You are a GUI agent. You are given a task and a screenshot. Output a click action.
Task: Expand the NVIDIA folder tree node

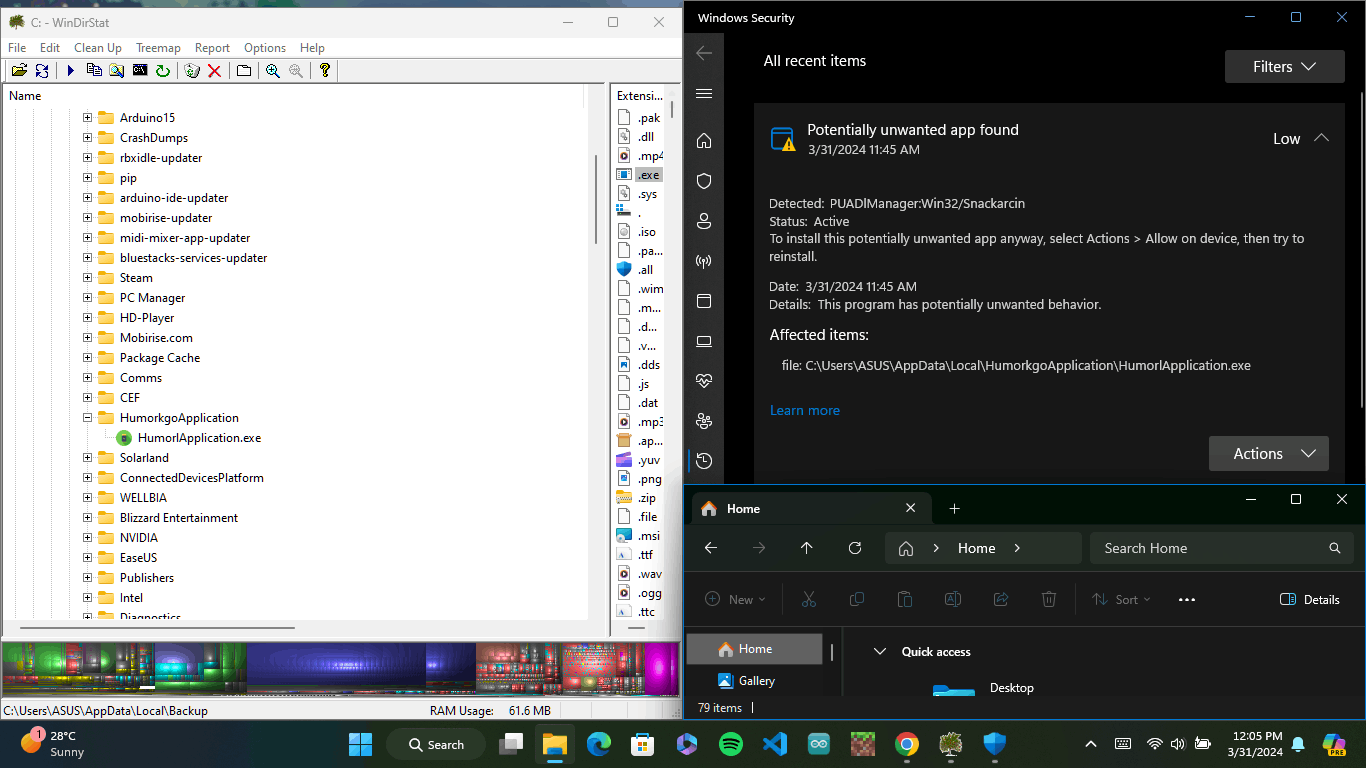point(87,538)
